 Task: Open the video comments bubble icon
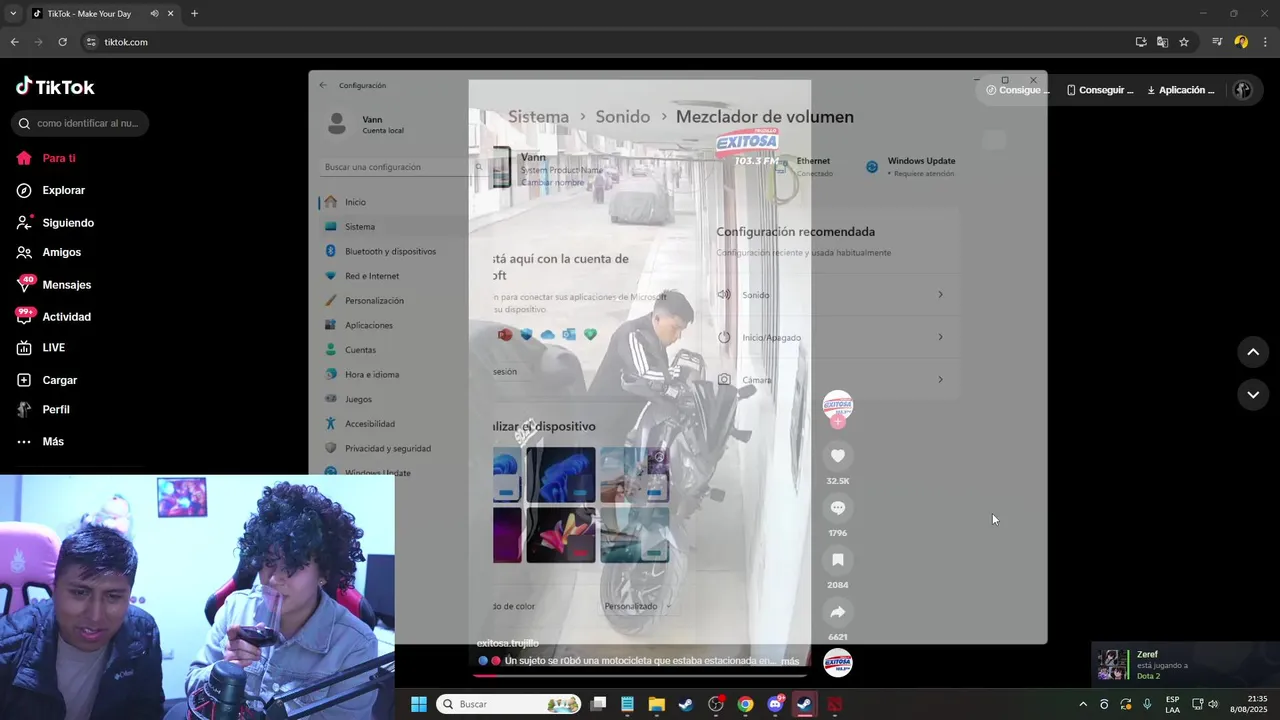(838, 508)
